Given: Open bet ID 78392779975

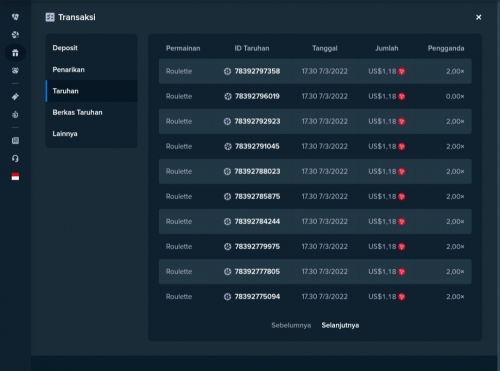Looking at the screenshot, I should point(257,246).
